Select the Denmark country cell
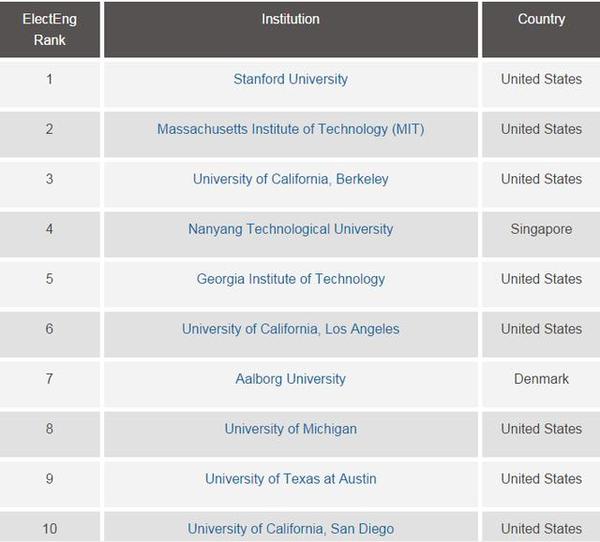This screenshot has height=542, width=600. pos(541,384)
